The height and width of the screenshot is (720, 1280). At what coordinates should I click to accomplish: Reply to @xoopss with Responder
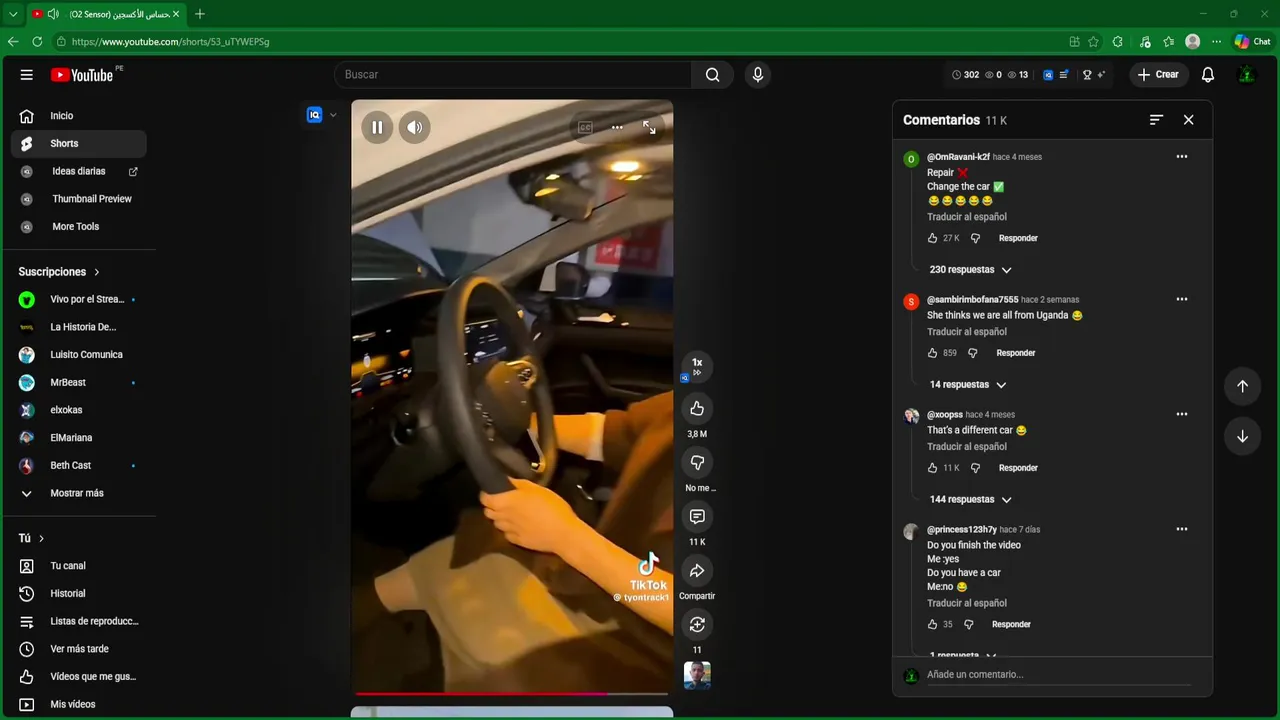coord(1018,468)
